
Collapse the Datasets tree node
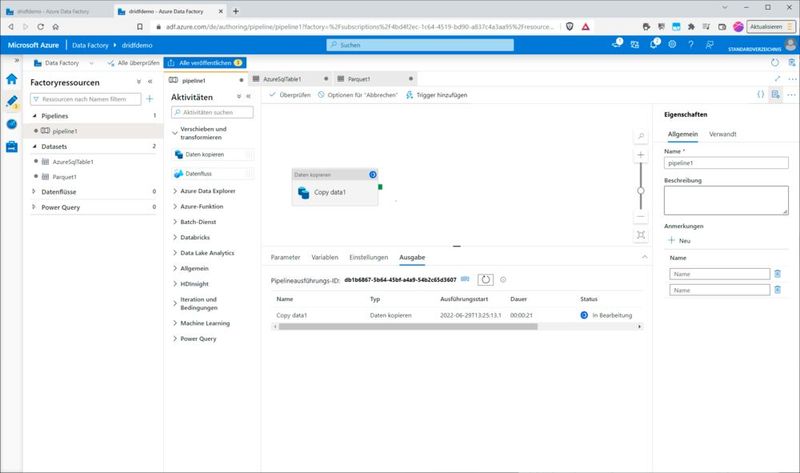34,146
